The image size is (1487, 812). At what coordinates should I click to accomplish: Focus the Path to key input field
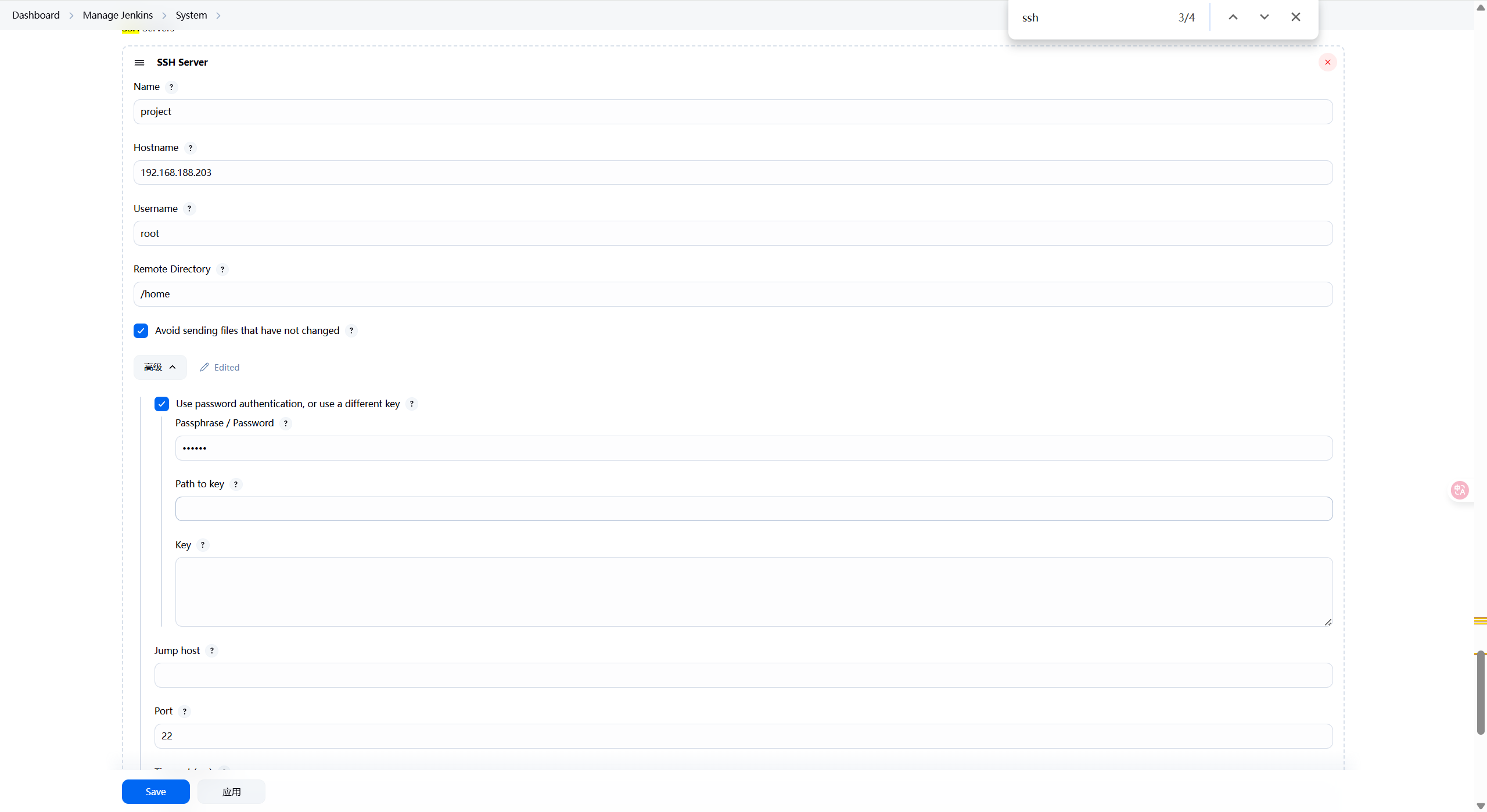pyautogui.click(x=753, y=509)
